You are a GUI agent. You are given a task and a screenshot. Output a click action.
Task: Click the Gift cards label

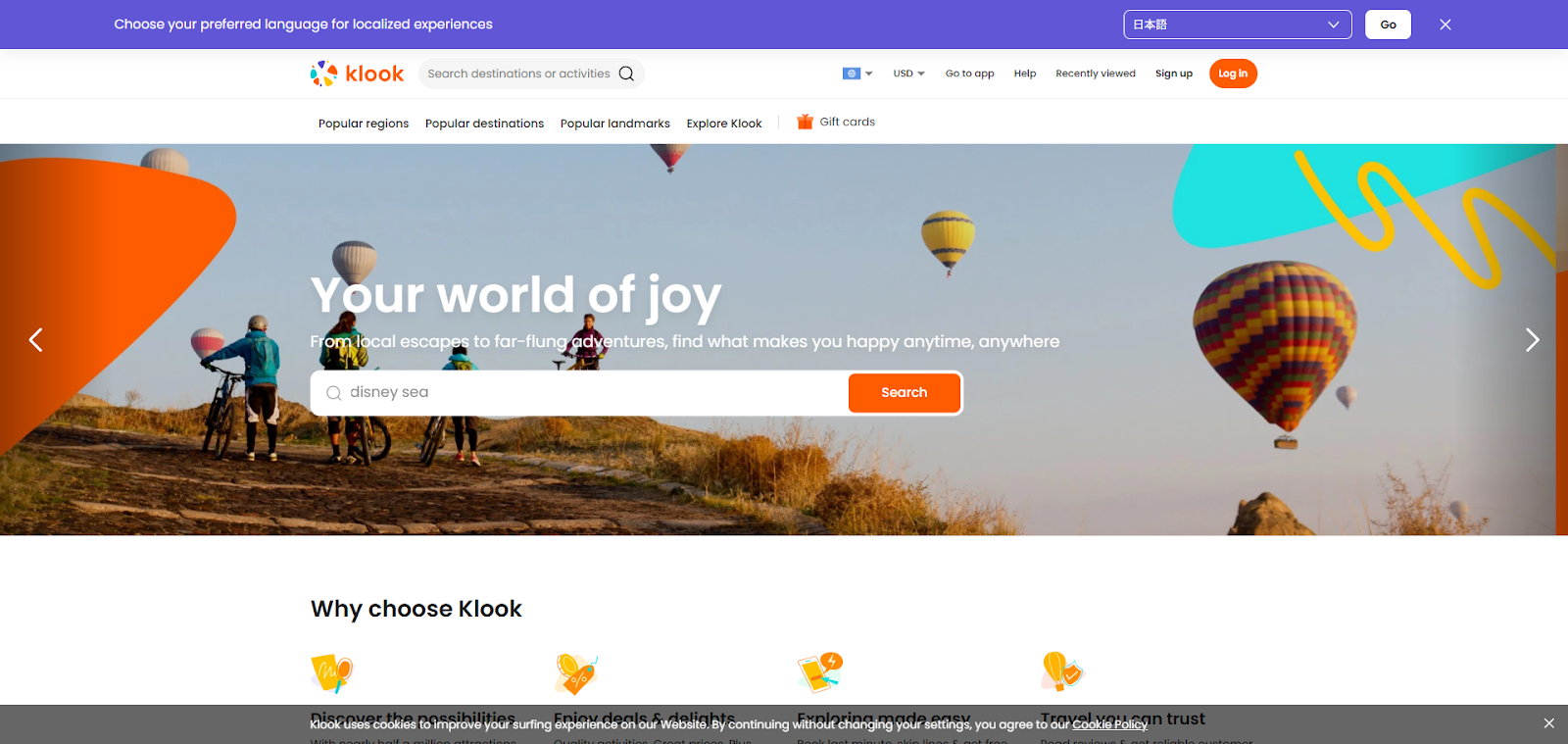pyautogui.click(x=848, y=122)
